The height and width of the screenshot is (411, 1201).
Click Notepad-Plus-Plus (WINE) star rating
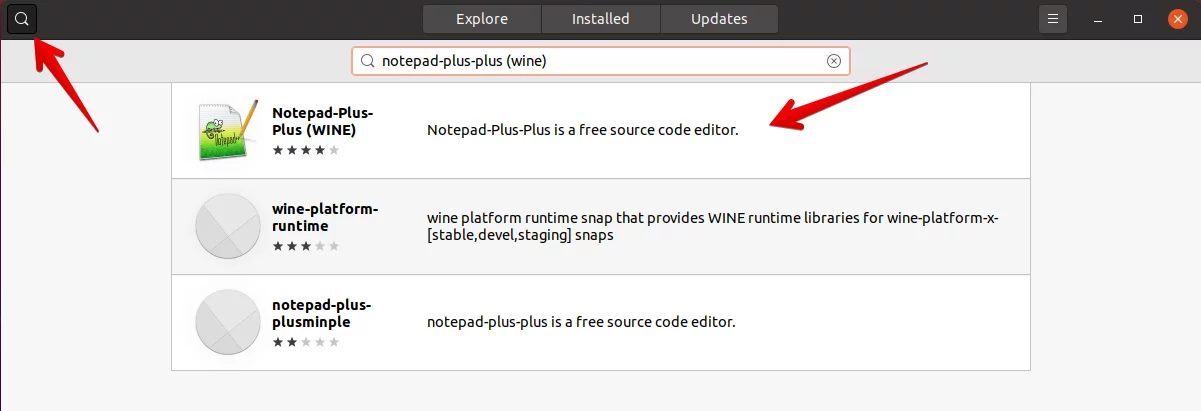tap(306, 150)
